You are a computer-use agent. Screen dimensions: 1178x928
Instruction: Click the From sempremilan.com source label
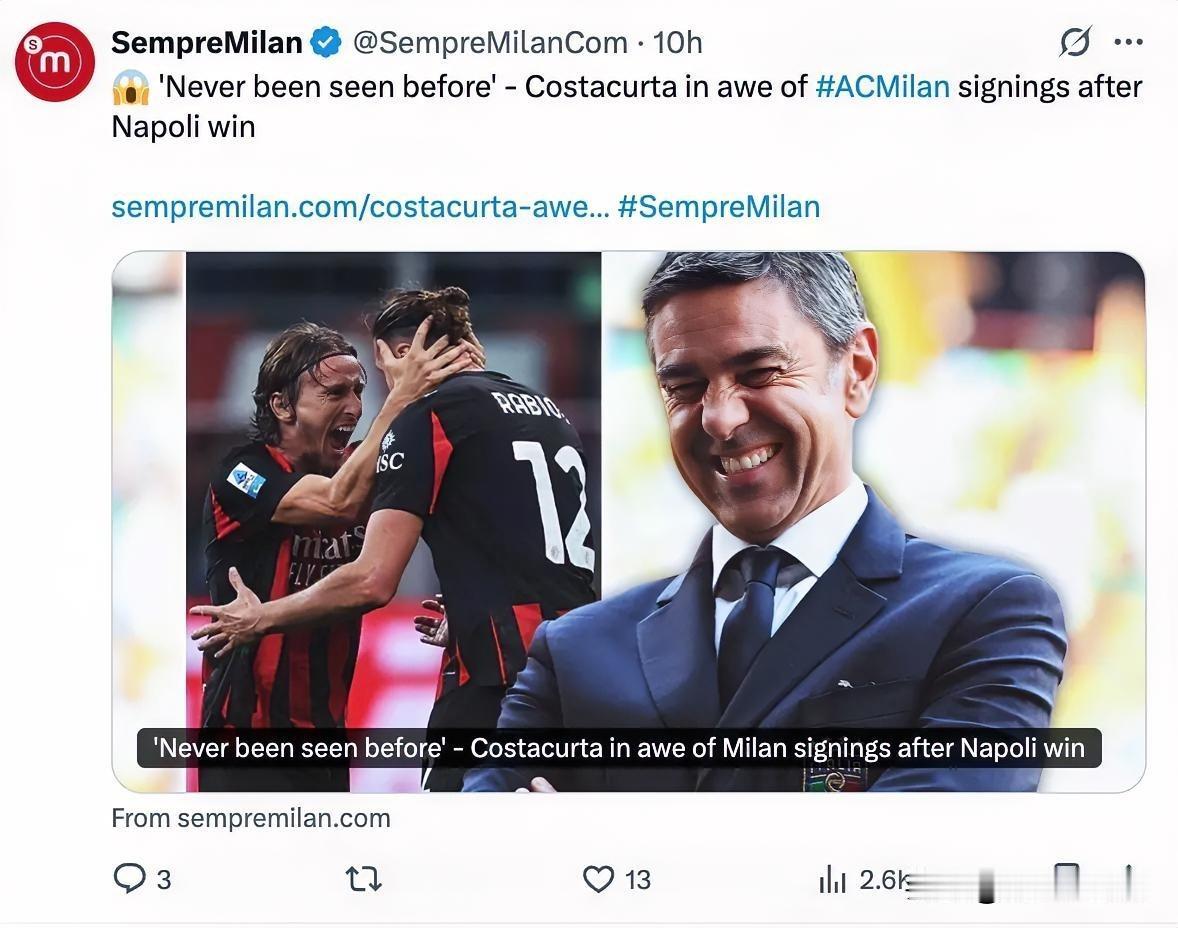click(251, 818)
